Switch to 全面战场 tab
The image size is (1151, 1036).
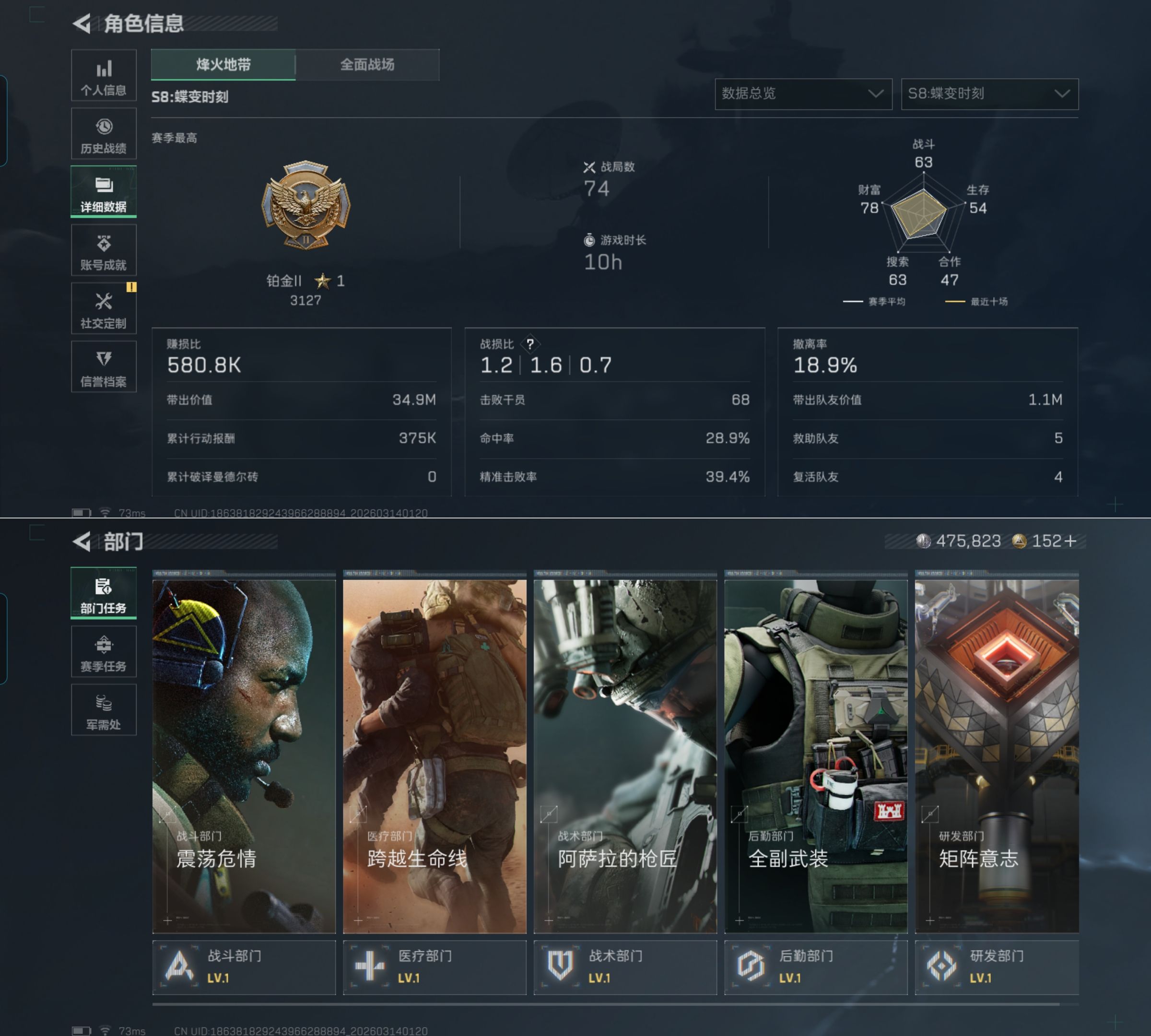click(x=367, y=64)
